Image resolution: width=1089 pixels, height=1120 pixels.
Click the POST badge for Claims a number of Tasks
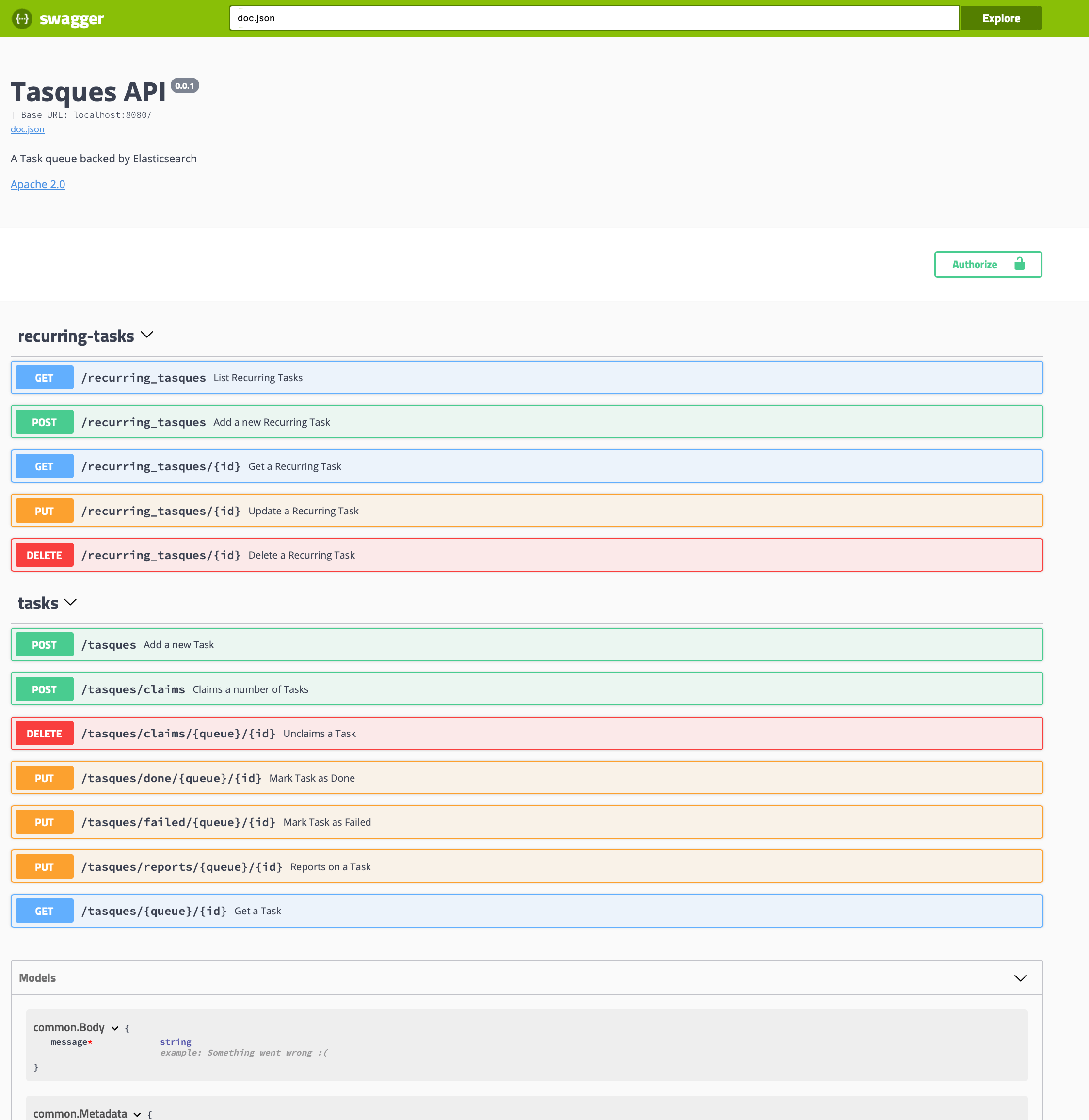[44, 689]
